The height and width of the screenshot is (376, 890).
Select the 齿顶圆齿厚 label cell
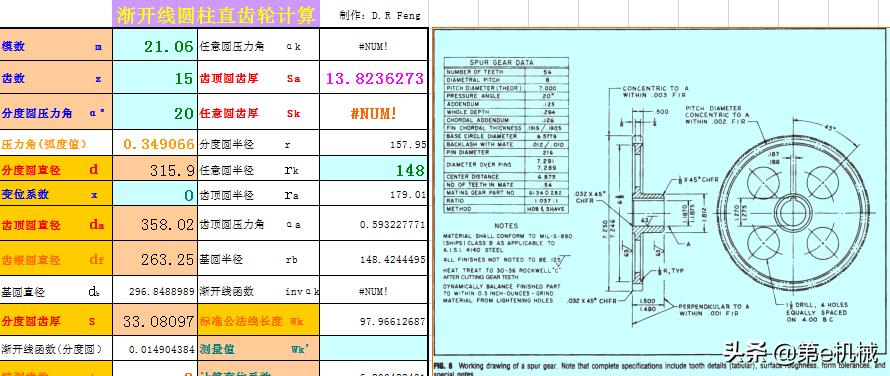coord(258,78)
